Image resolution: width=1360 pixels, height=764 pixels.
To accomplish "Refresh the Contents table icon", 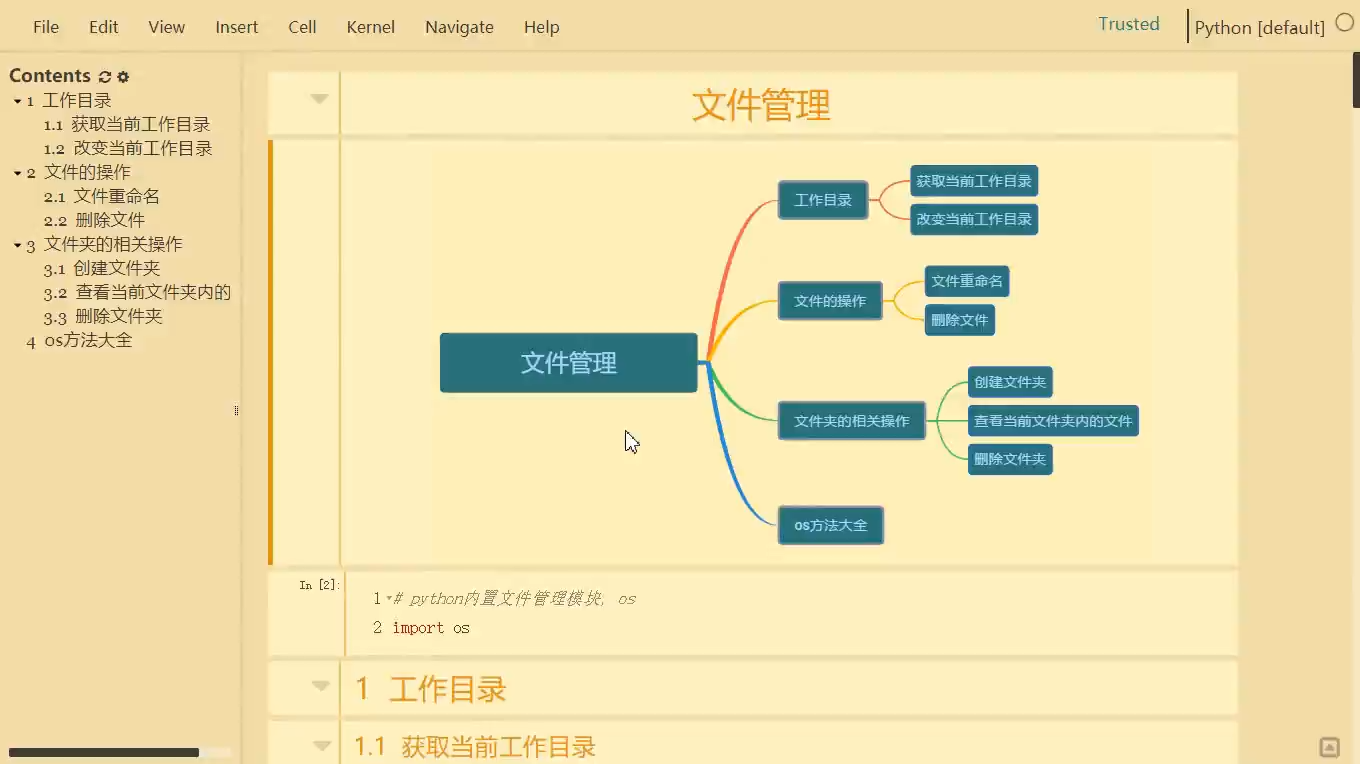I will [x=104, y=76].
